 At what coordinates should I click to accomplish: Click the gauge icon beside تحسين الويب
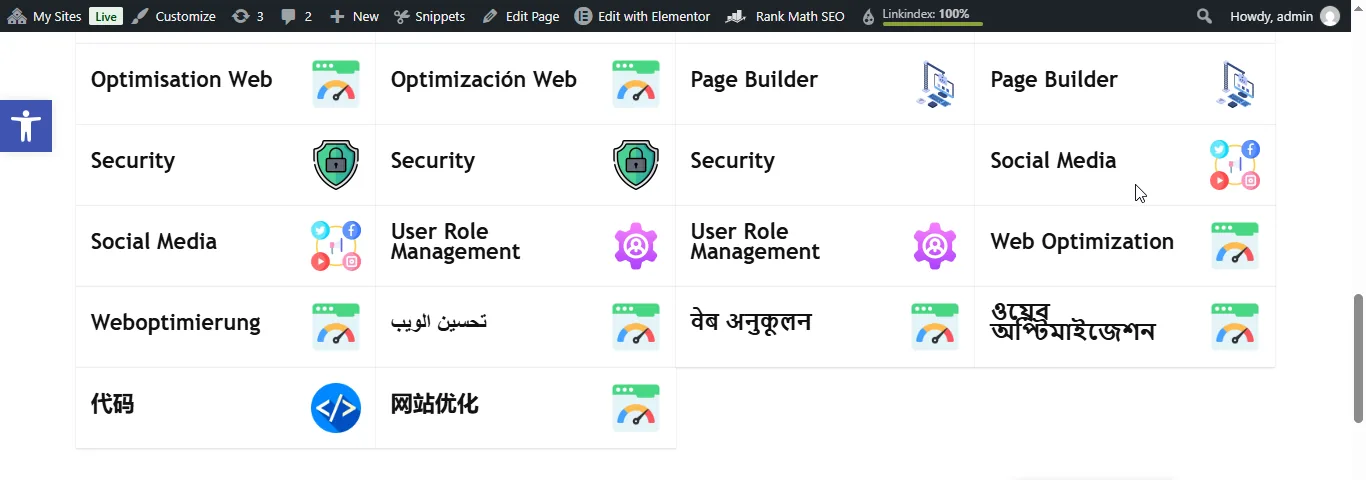point(636,327)
